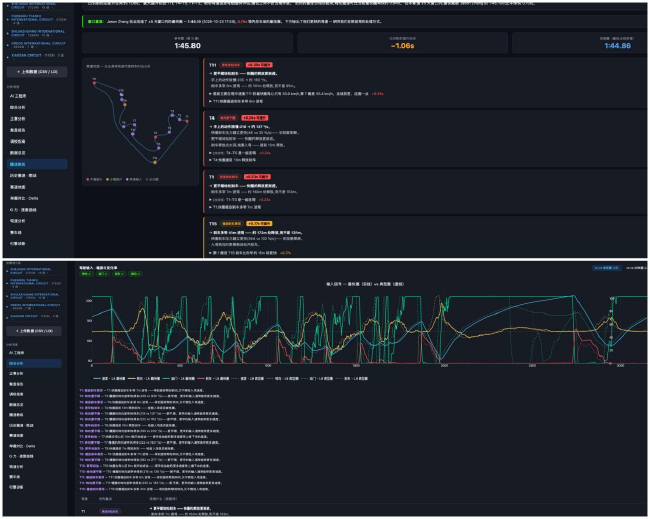Expand the T11 card's last disclosure row

point(238,101)
